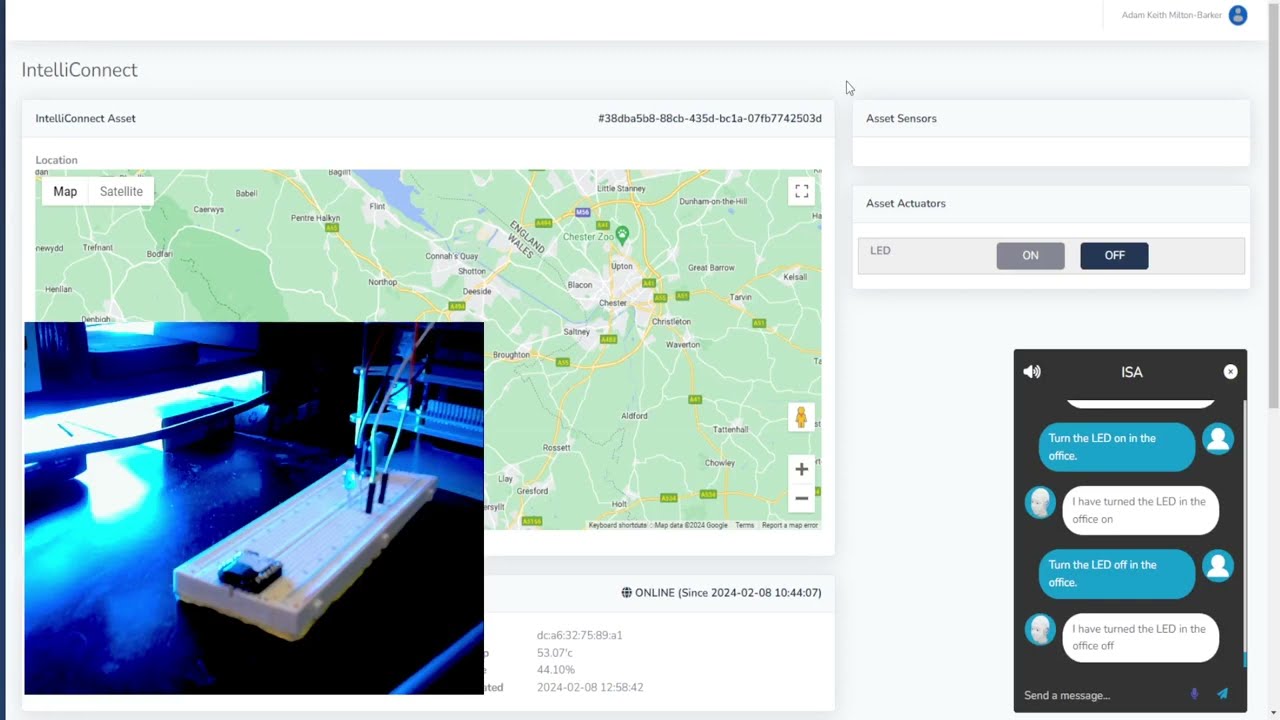The width and height of the screenshot is (1280, 720).
Task: Click the 'Turn the LED off in the office' message
Action: pos(1117,573)
